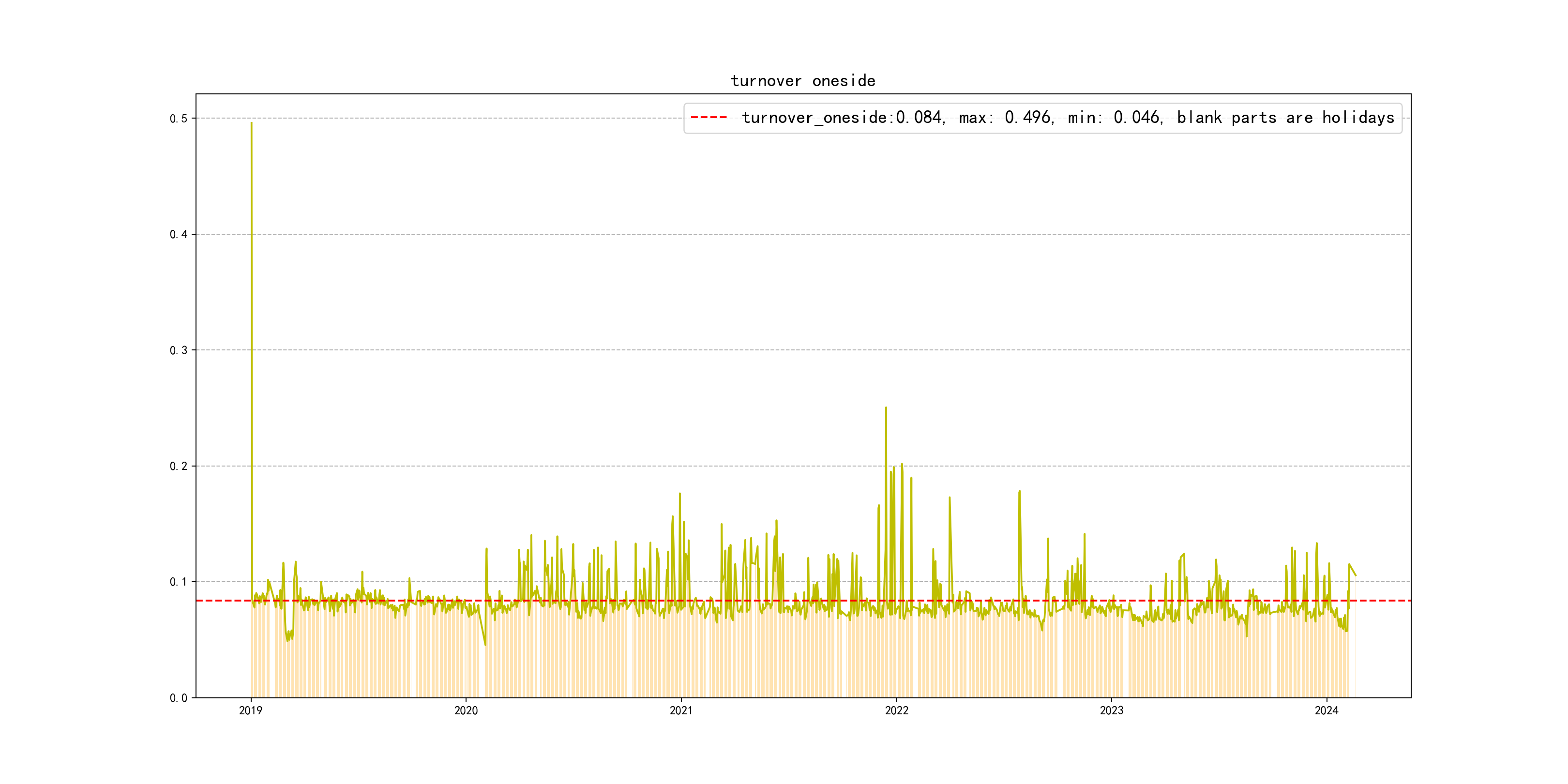Click the 'turnover_oneside:0.084' legend label

coord(842,118)
